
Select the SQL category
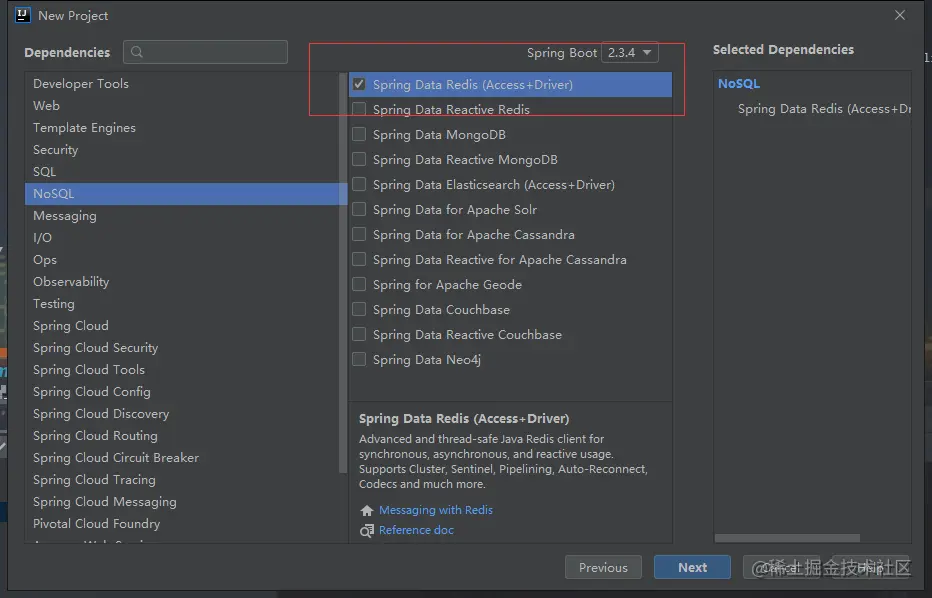coord(182,172)
